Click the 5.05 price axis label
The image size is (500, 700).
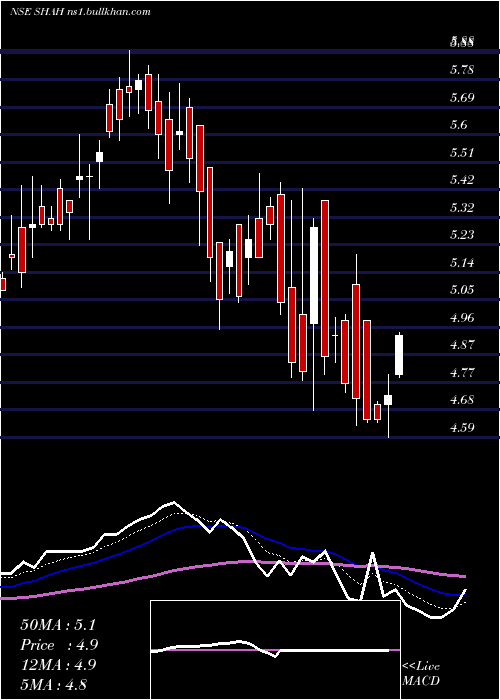click(462, 289)
